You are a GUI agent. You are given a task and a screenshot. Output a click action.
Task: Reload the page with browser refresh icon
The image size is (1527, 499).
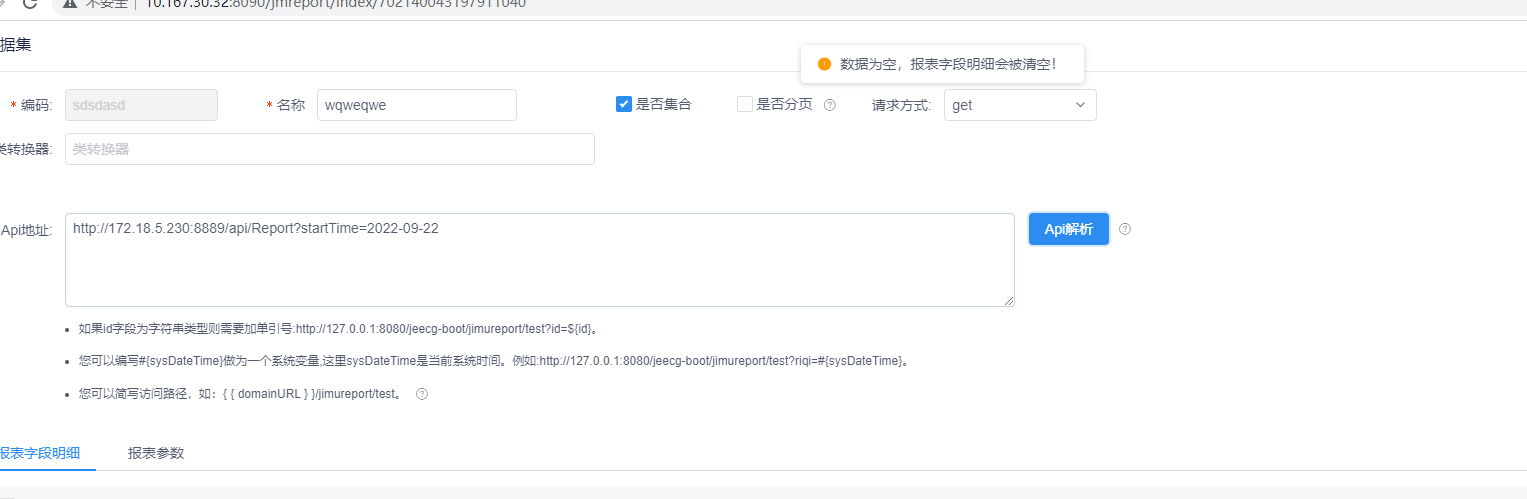point(29,4)
